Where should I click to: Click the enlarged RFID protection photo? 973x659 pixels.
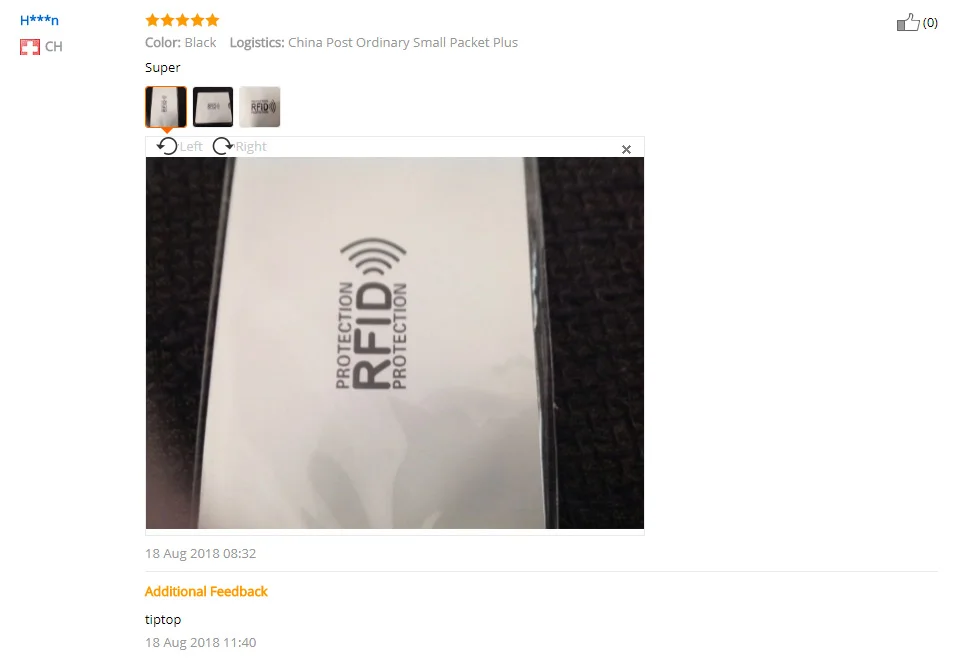(x=395, y=343)
